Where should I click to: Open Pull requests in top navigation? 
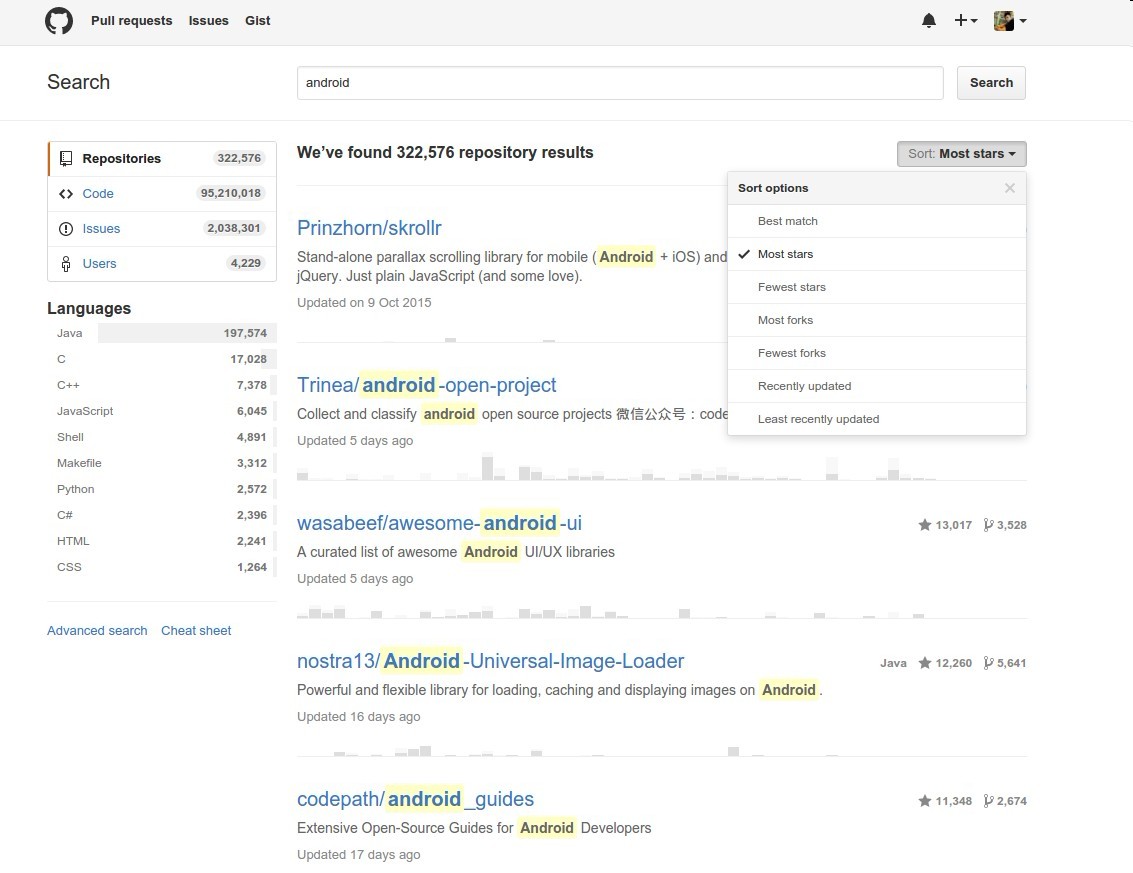pos(132,21)
